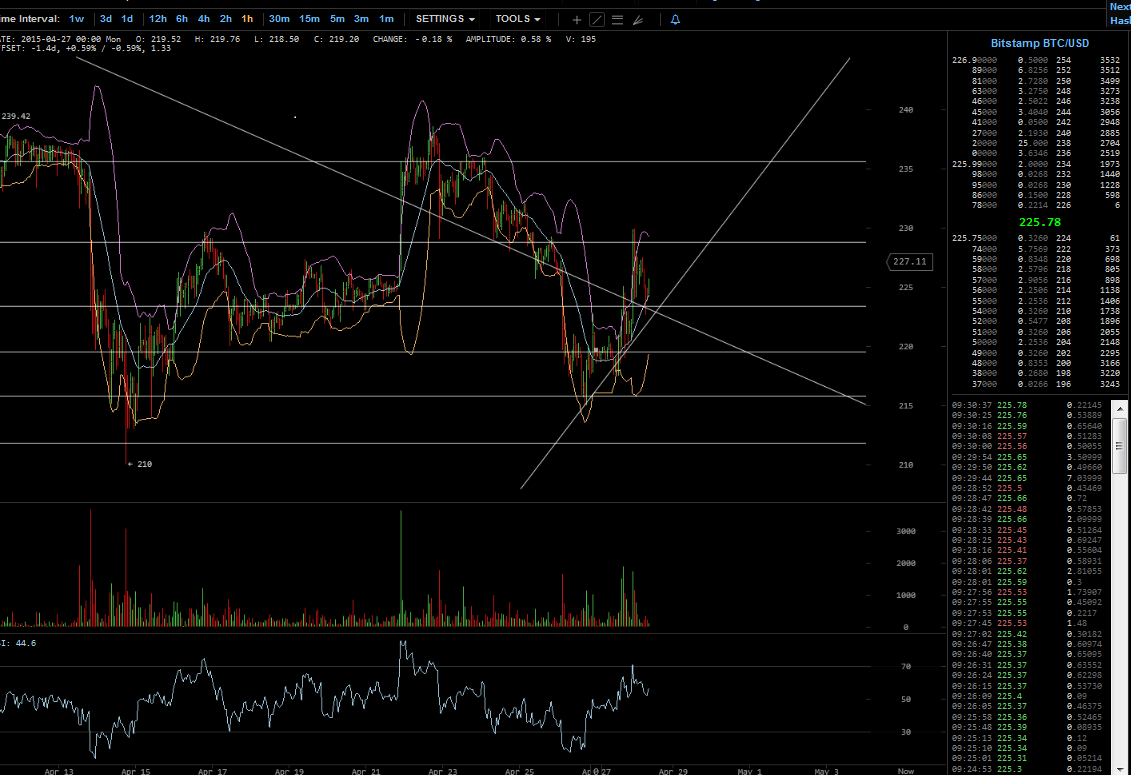
Task: Switch time interval to 4h
Action: 203,19
